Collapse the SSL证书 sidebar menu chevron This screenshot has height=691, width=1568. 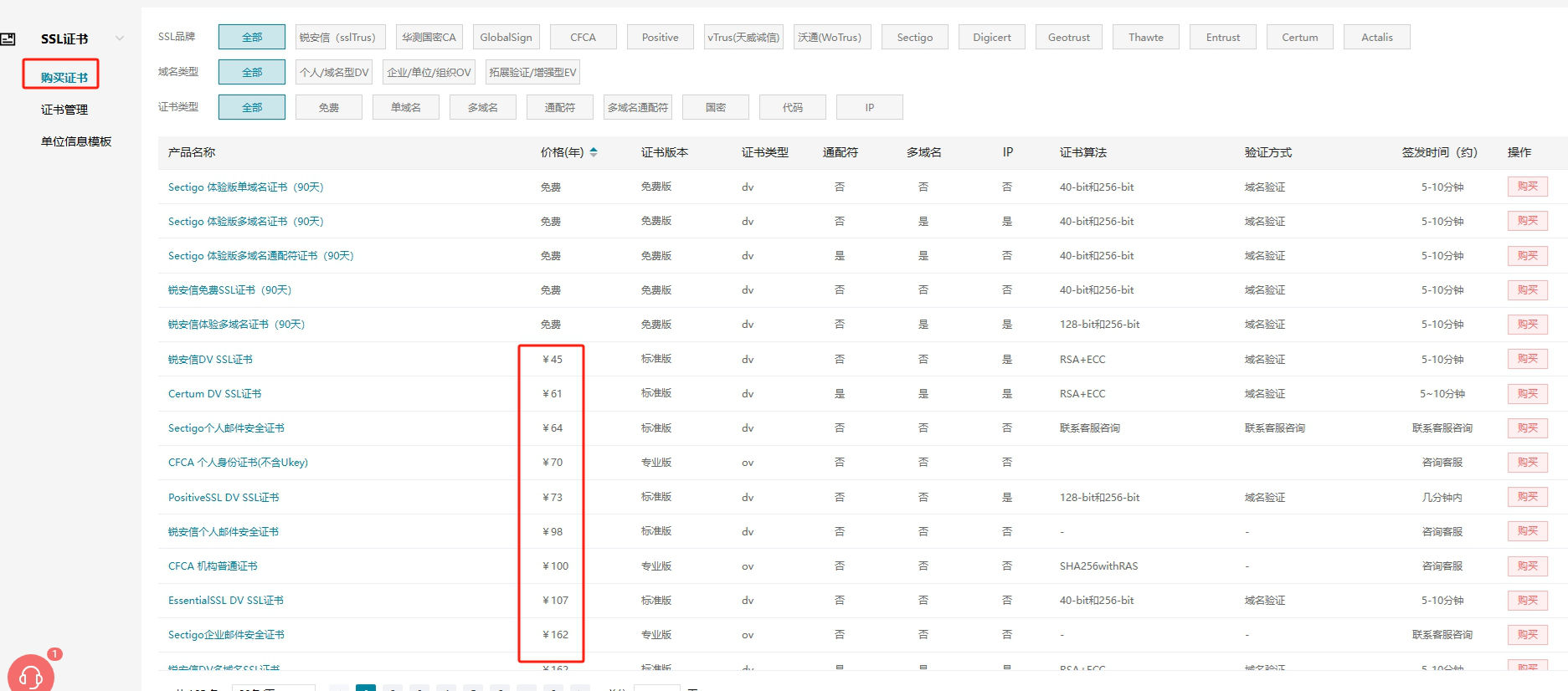coord(120,38)
